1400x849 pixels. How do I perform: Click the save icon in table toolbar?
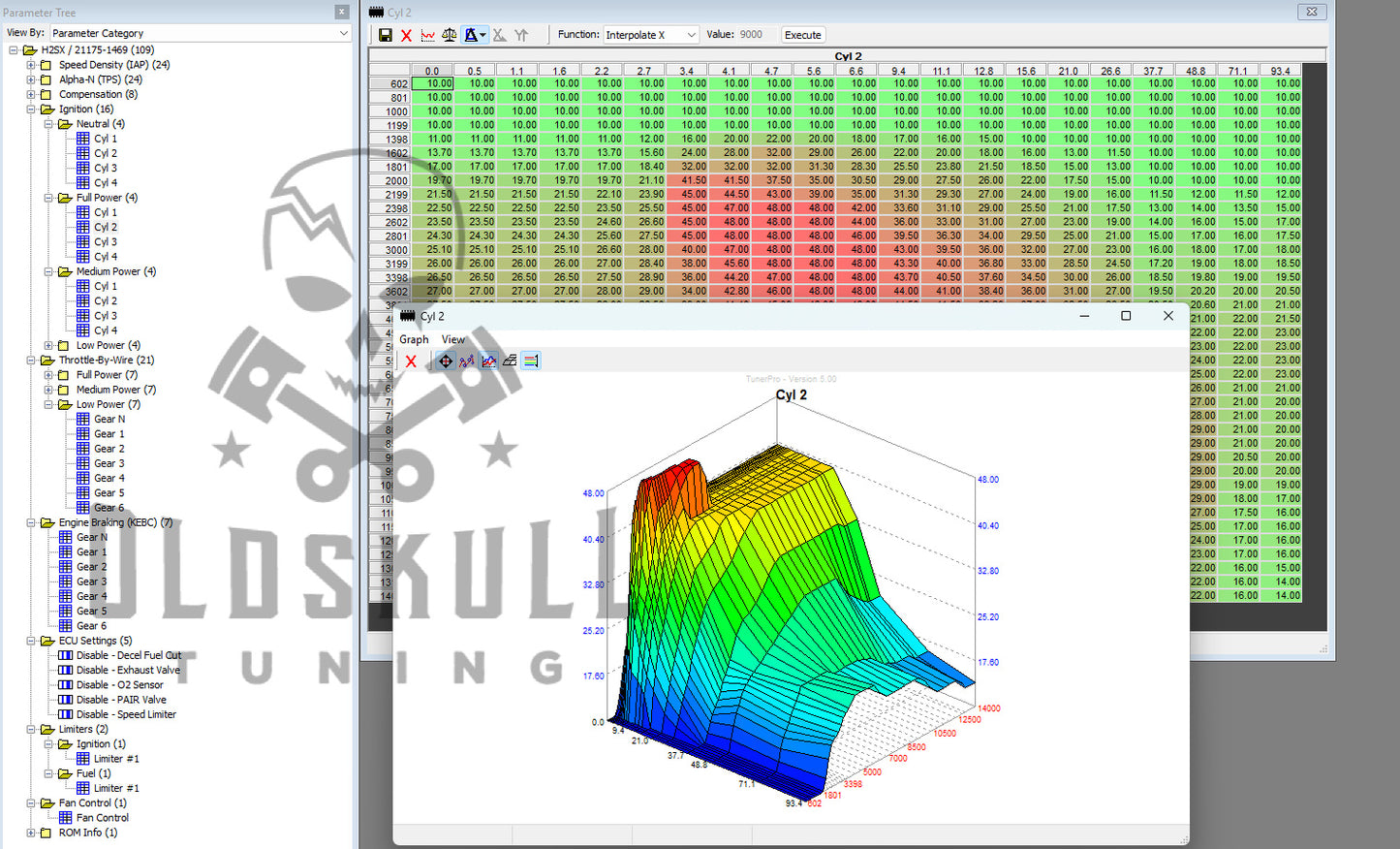[x=385, y=35]
